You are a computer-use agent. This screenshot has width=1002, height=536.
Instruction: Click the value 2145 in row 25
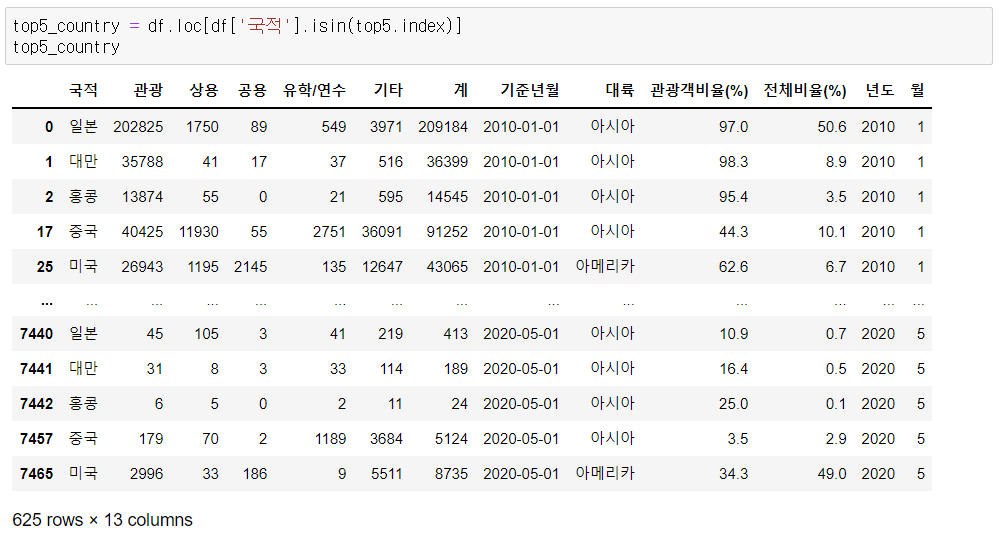250,267
